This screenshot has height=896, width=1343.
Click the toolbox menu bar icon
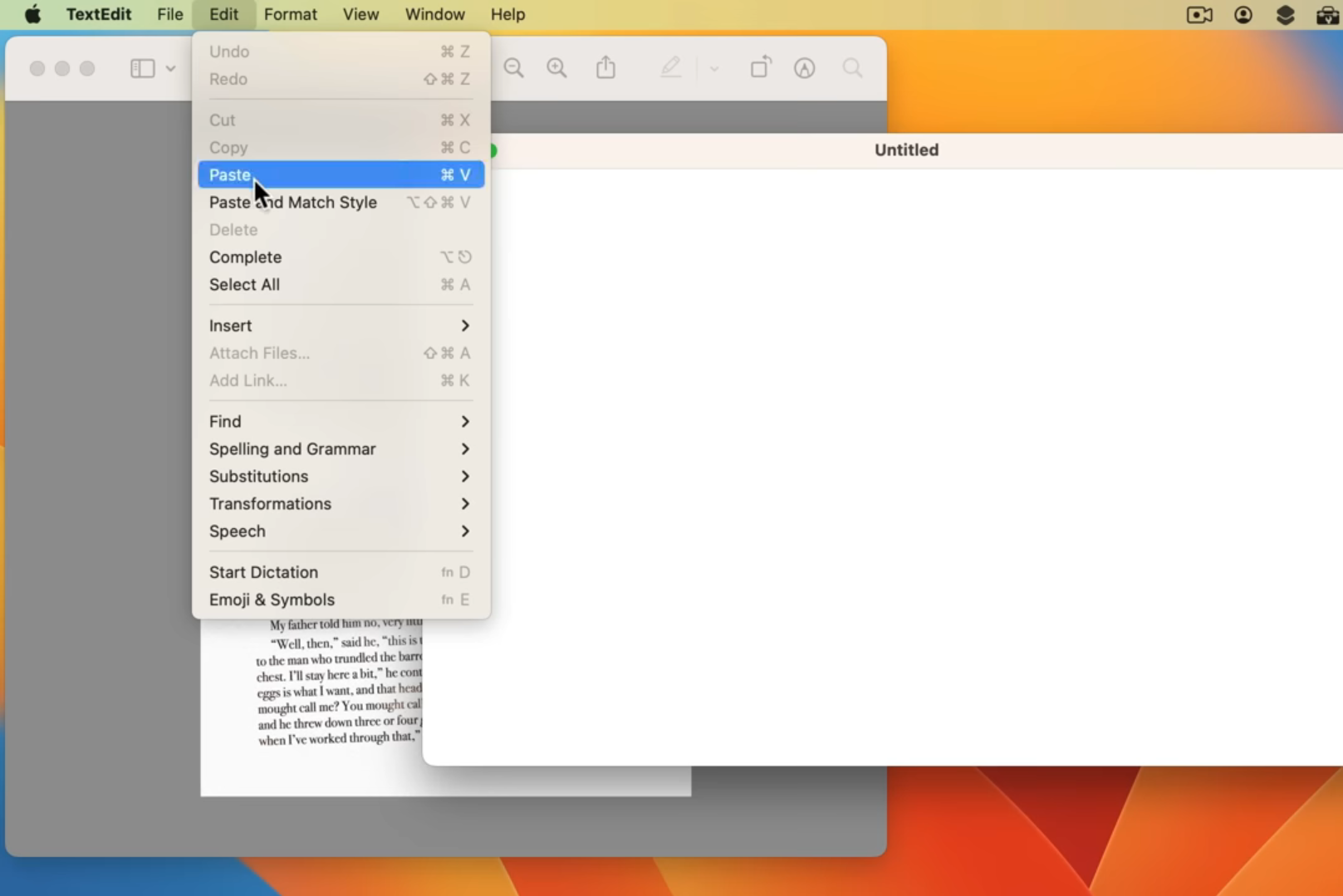[x=1329, y=14]
